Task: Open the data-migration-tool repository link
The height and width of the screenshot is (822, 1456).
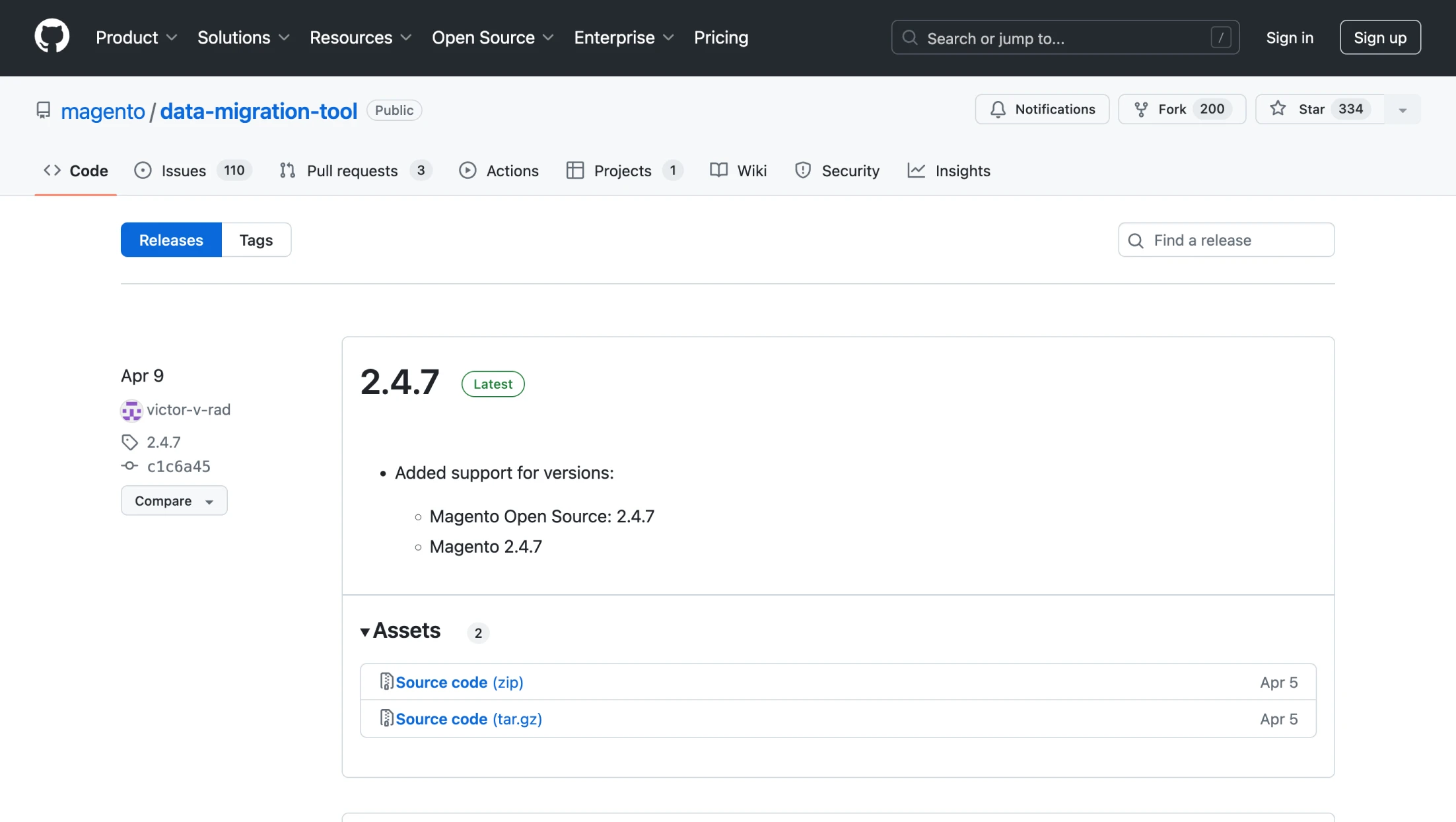Action: [258, 111]
